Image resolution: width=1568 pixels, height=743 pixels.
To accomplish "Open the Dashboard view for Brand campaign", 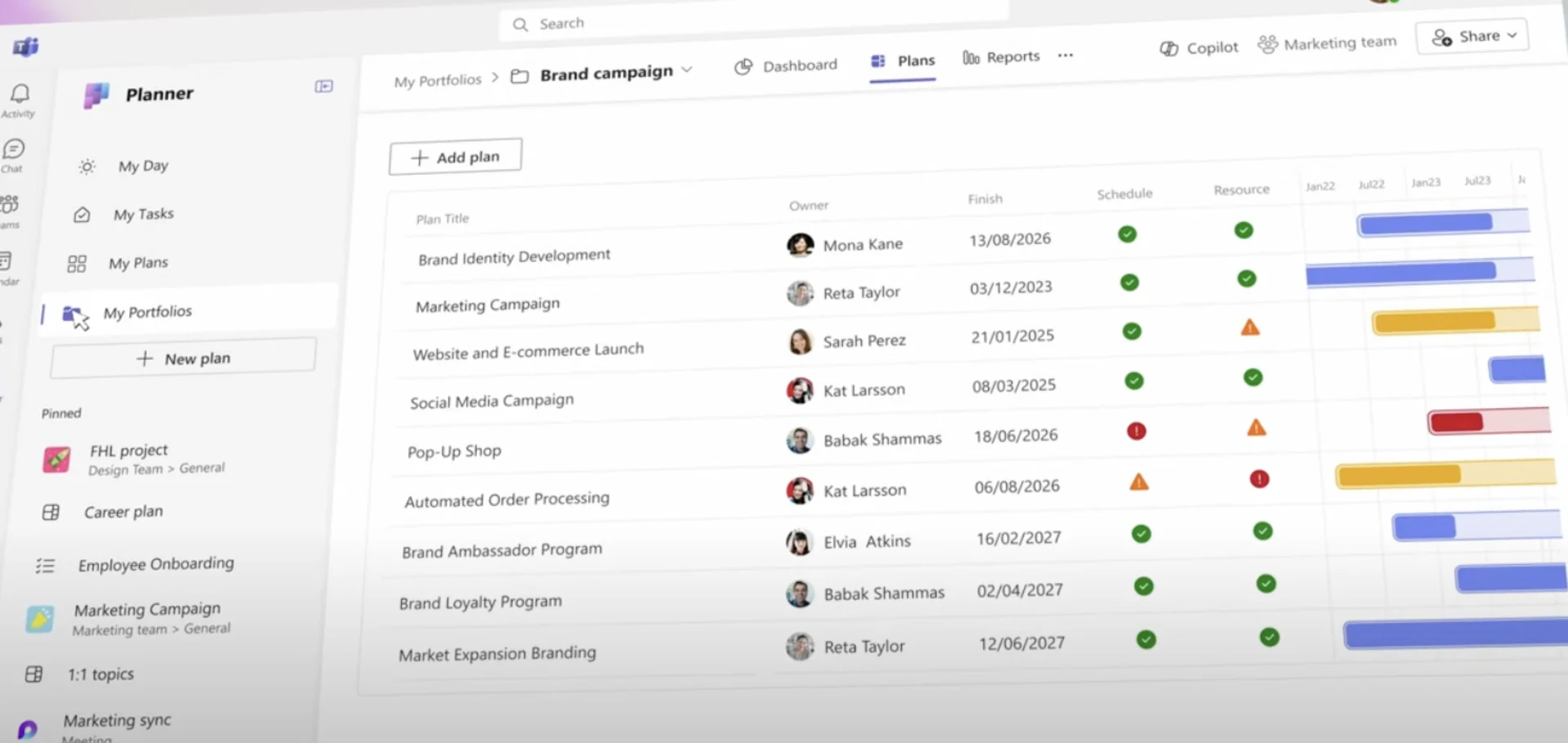I will (799, 66).
